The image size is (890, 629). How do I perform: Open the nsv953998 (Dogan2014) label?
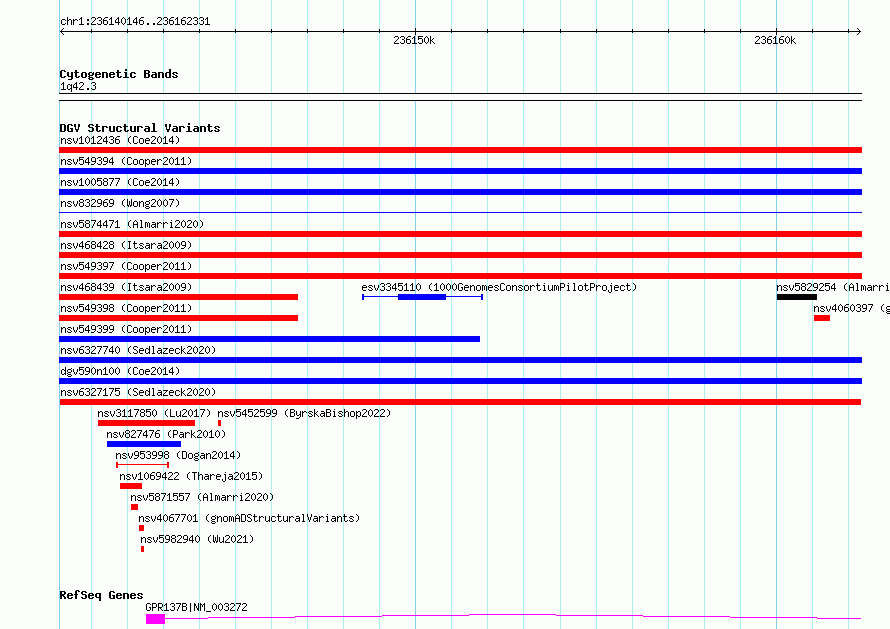pos(178,455)
